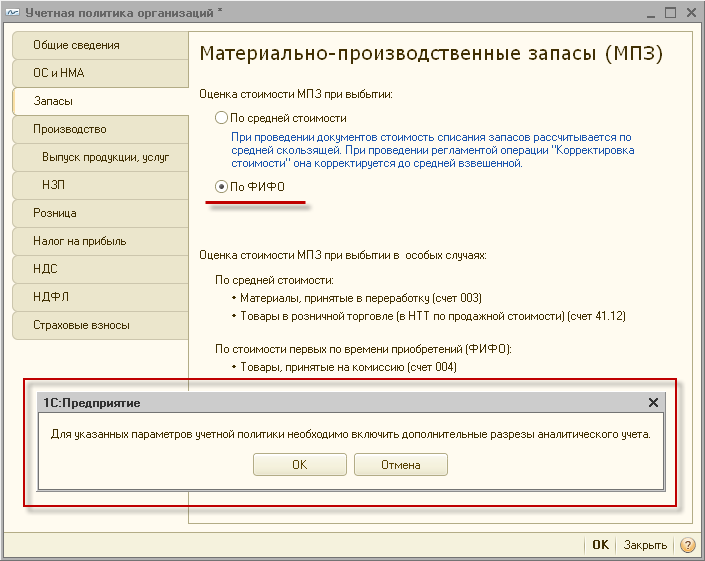Open the НДФЛ tab
The width and height of the screenshot is (705, 561).
coord(100,297)
